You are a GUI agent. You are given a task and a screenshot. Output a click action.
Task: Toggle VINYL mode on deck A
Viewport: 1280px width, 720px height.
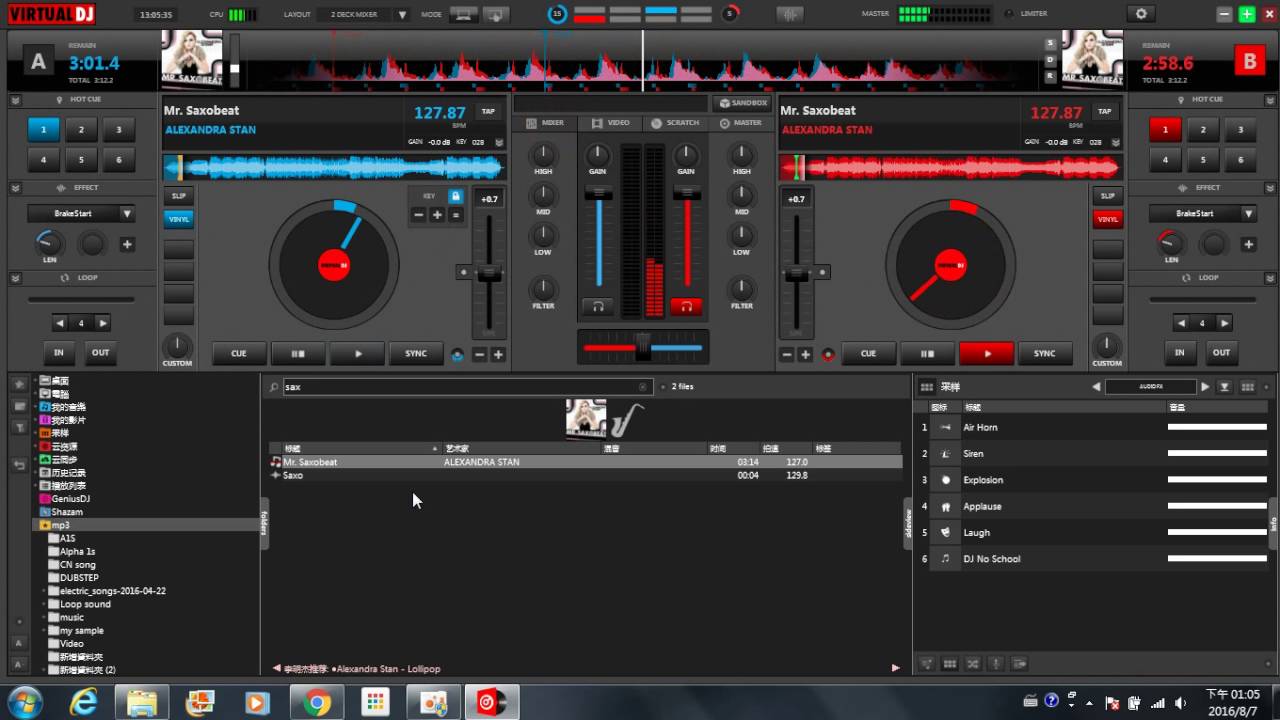(x=179, y=219)
